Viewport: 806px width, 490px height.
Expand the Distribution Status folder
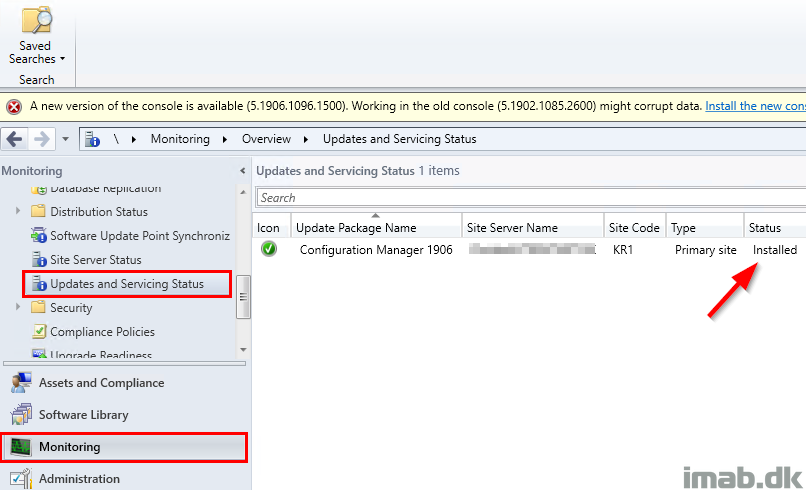coord(18,211)
